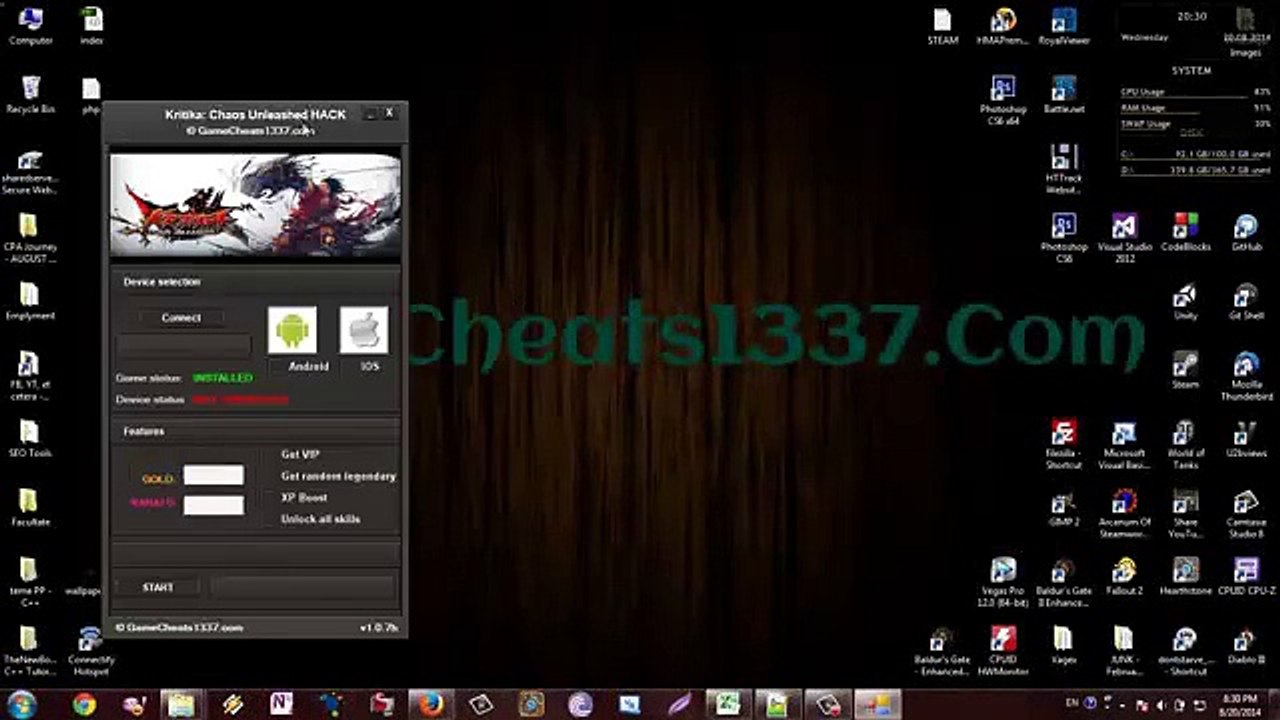Select the iOS Apple device icon
The width and height of the screenshot is (1280, 720).
coord(364,330)
